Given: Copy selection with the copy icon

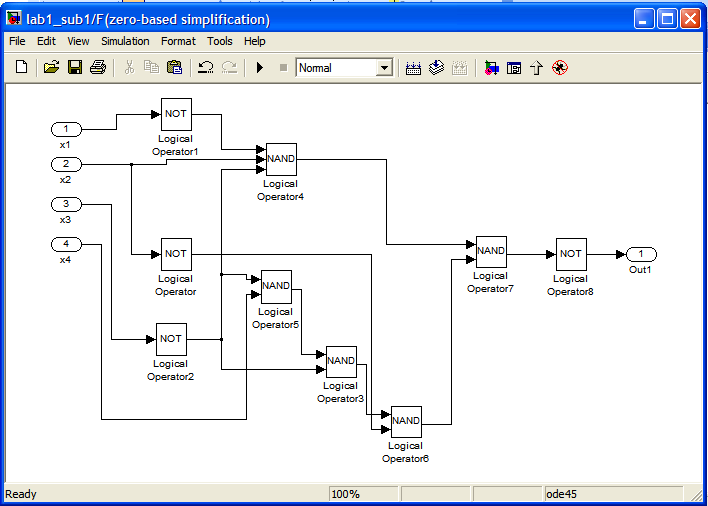Looking at the screenshot, I should (x=151, y=68).
